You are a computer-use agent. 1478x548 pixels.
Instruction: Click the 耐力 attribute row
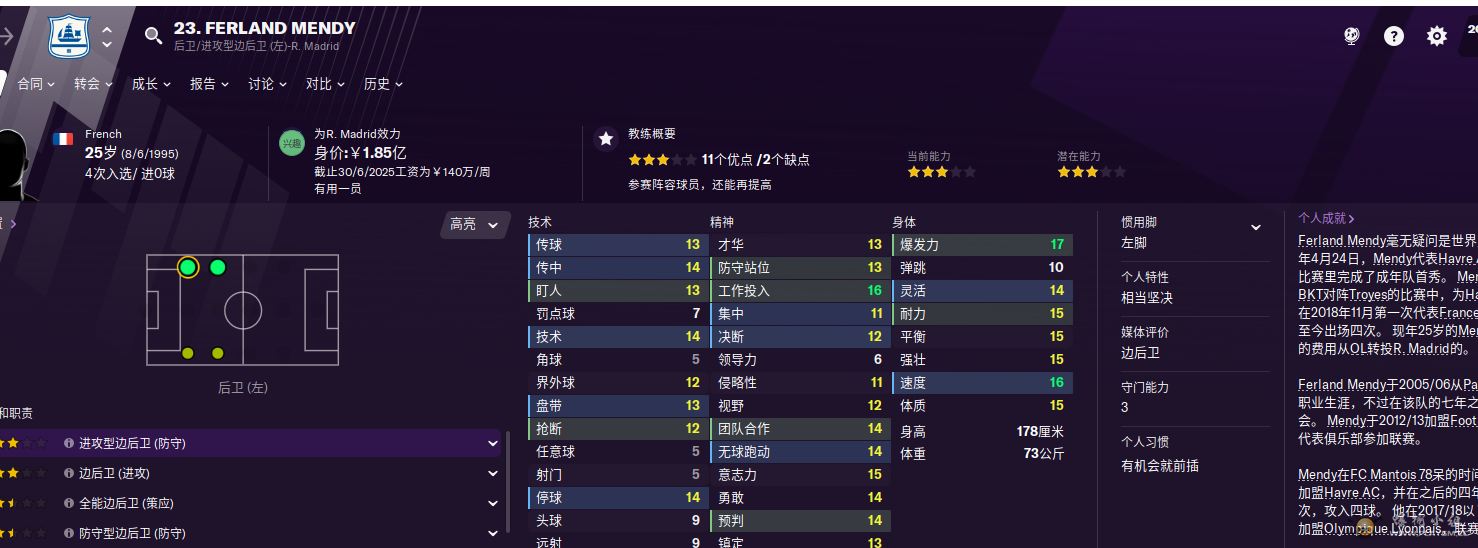[x=982, y=314]
